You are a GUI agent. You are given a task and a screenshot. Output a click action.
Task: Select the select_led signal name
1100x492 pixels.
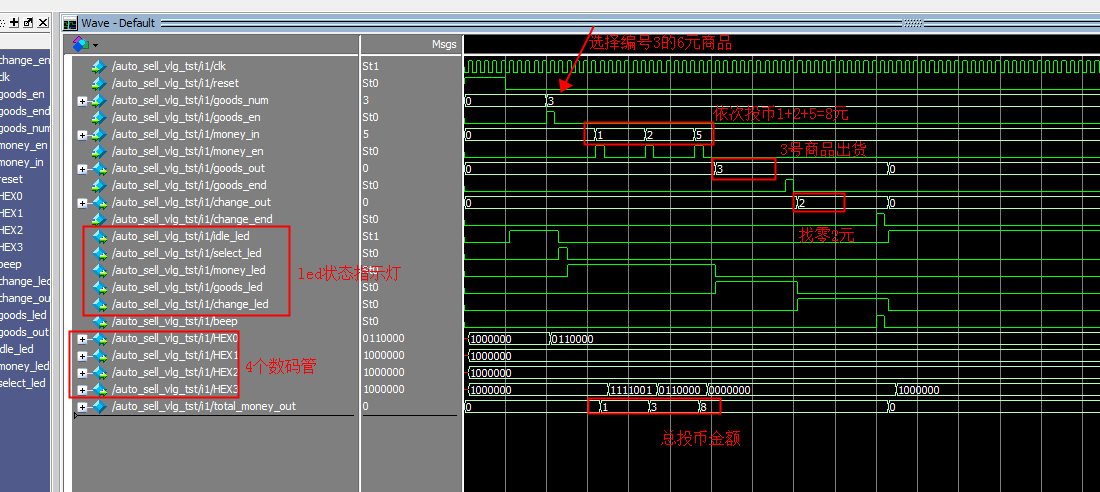coord(188,253)
